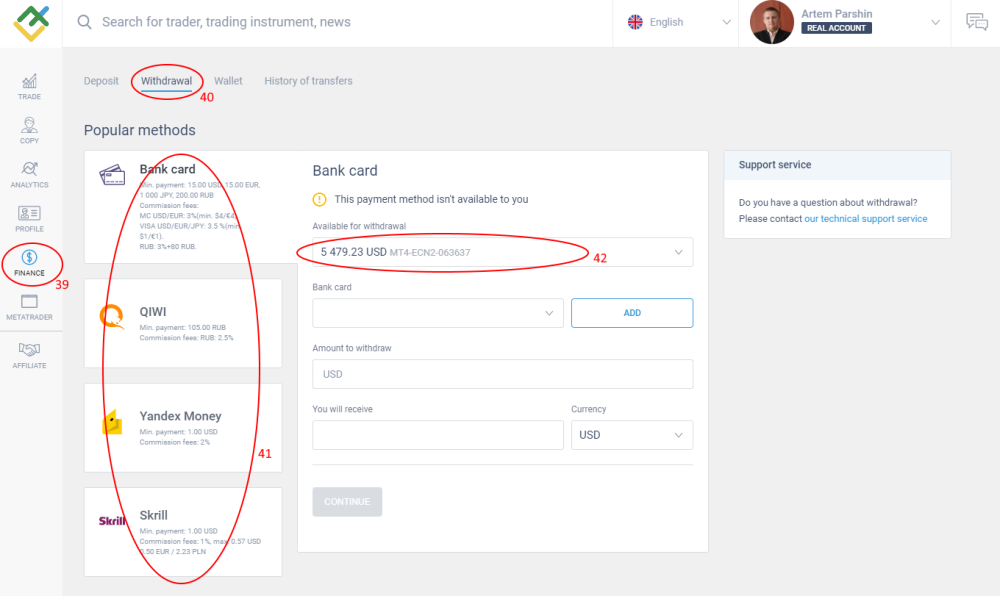Switch to the Wallet tab
1000x596 pixels.
[x=228, y=81]
